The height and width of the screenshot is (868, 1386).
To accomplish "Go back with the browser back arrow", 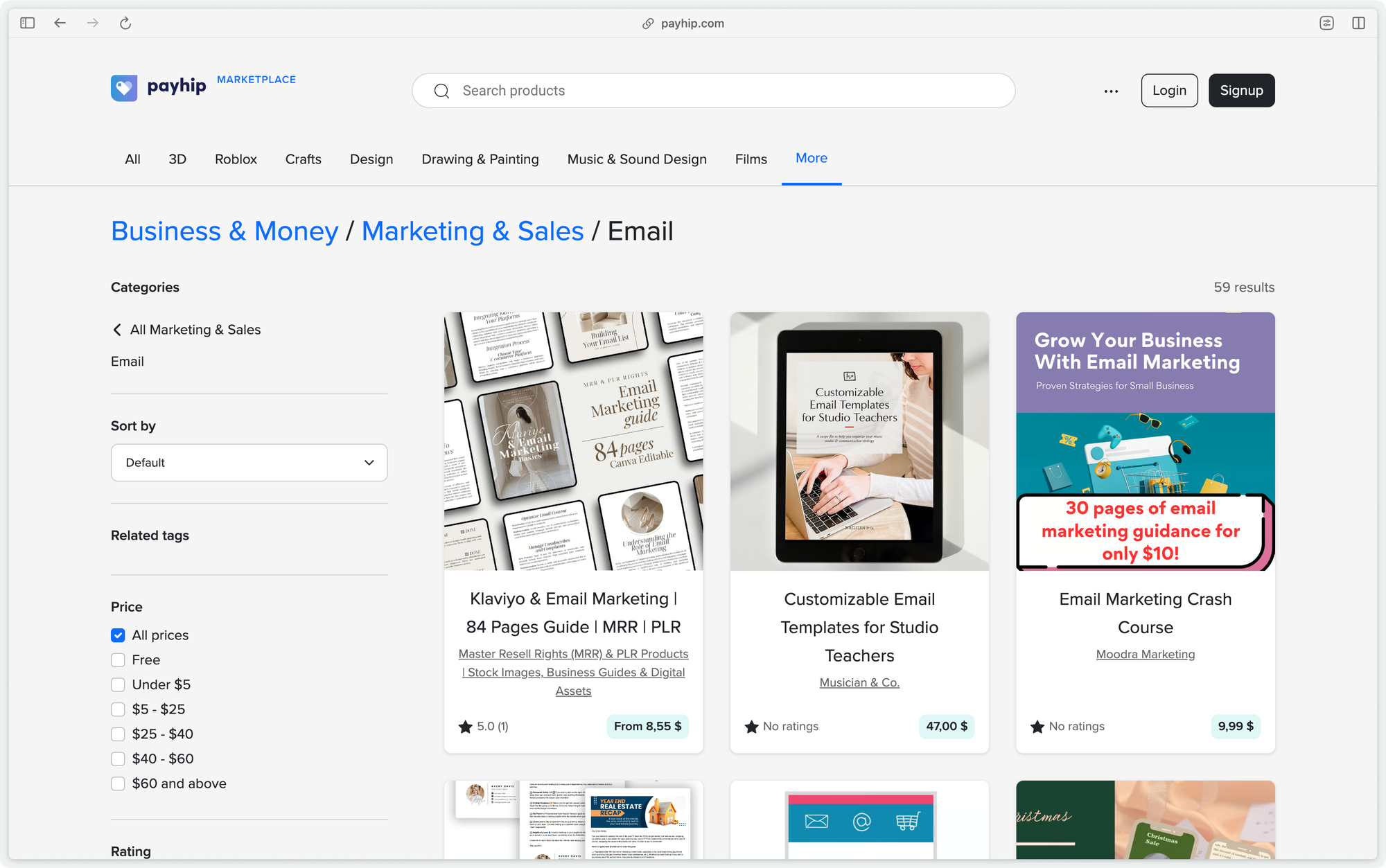I will point(60,23).
